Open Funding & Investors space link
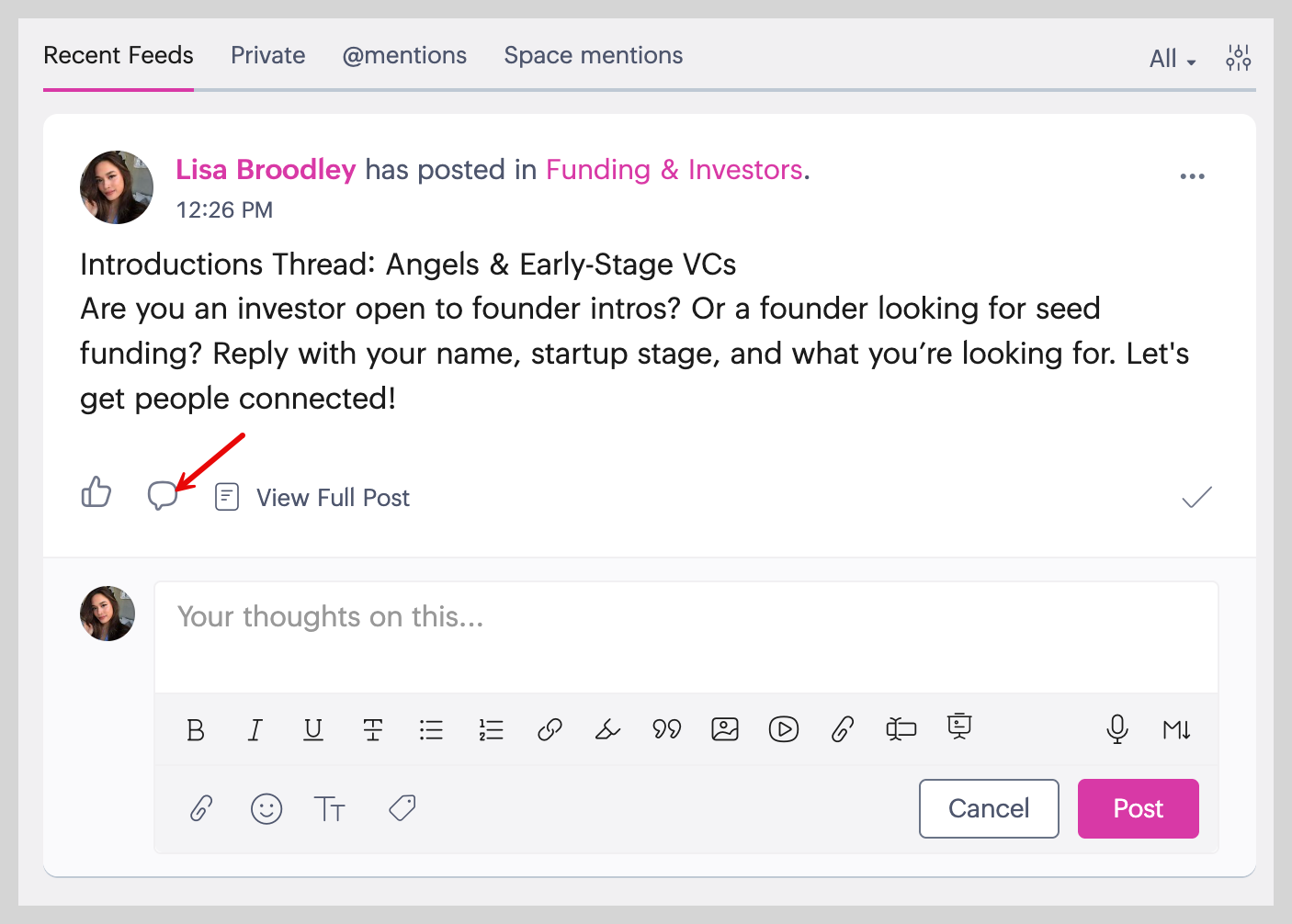The image size is (1292, 924). pos(674,170)
